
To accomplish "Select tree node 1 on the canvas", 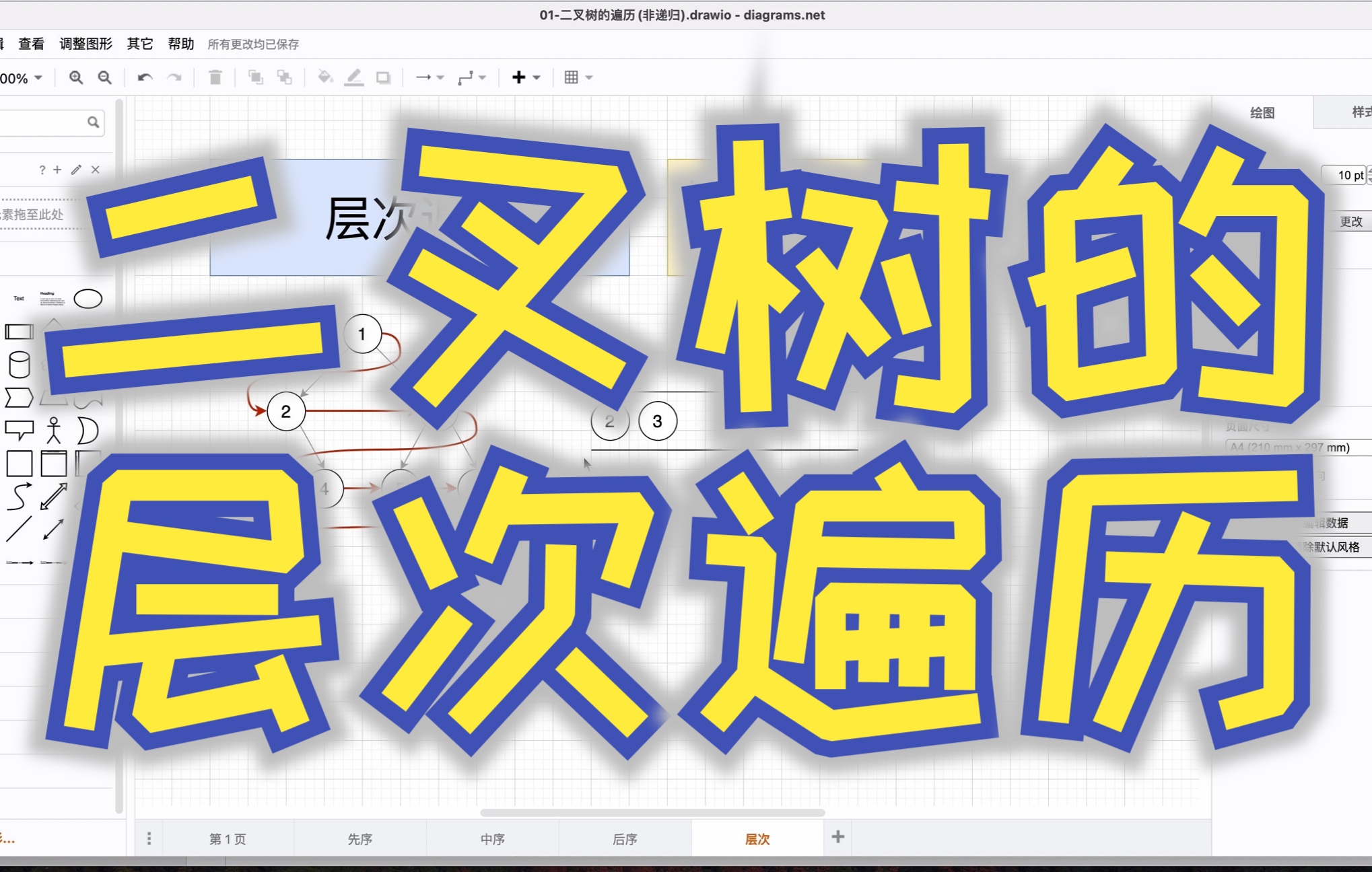I will [362, 334].
